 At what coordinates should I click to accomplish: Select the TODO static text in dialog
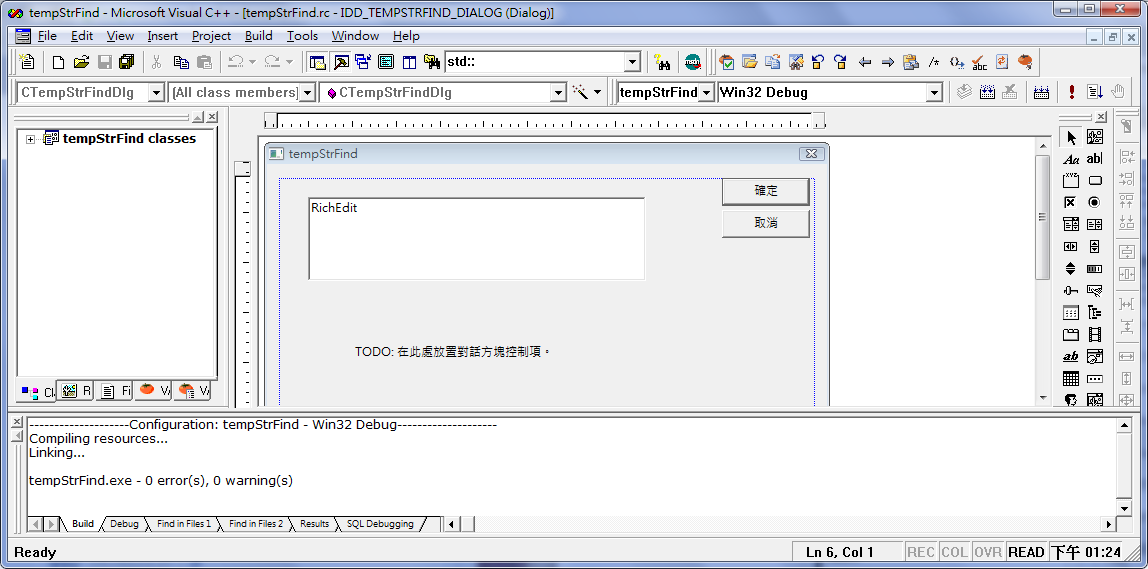pyautogui.click(x=452, y=352)
